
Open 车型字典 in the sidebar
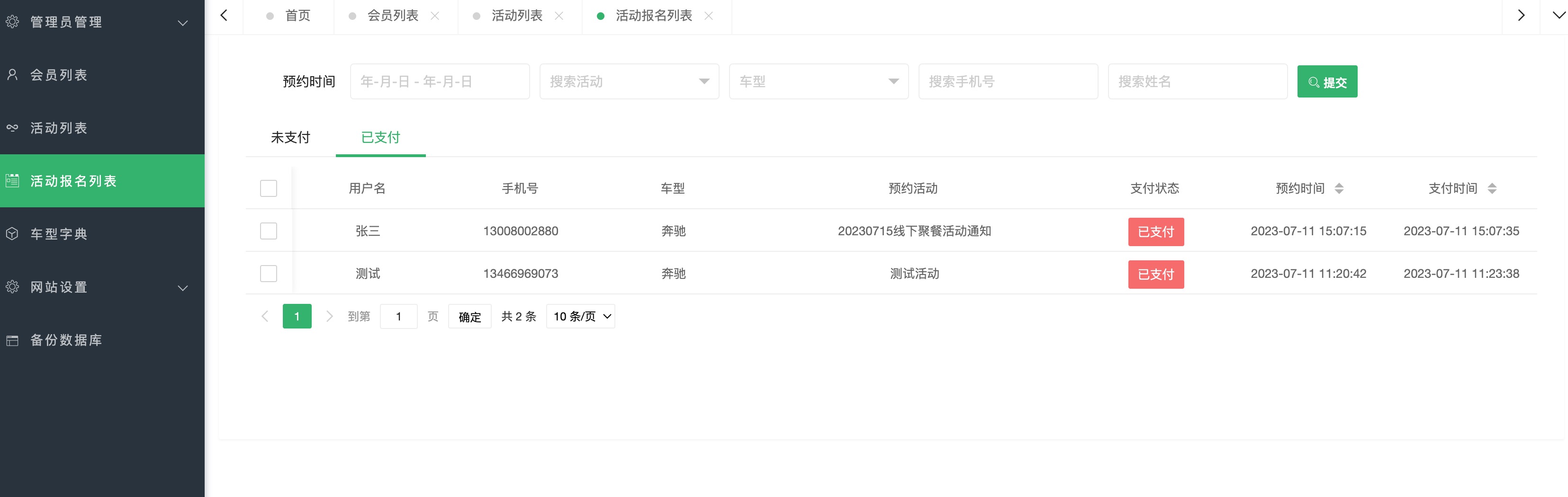coord(102,234)
